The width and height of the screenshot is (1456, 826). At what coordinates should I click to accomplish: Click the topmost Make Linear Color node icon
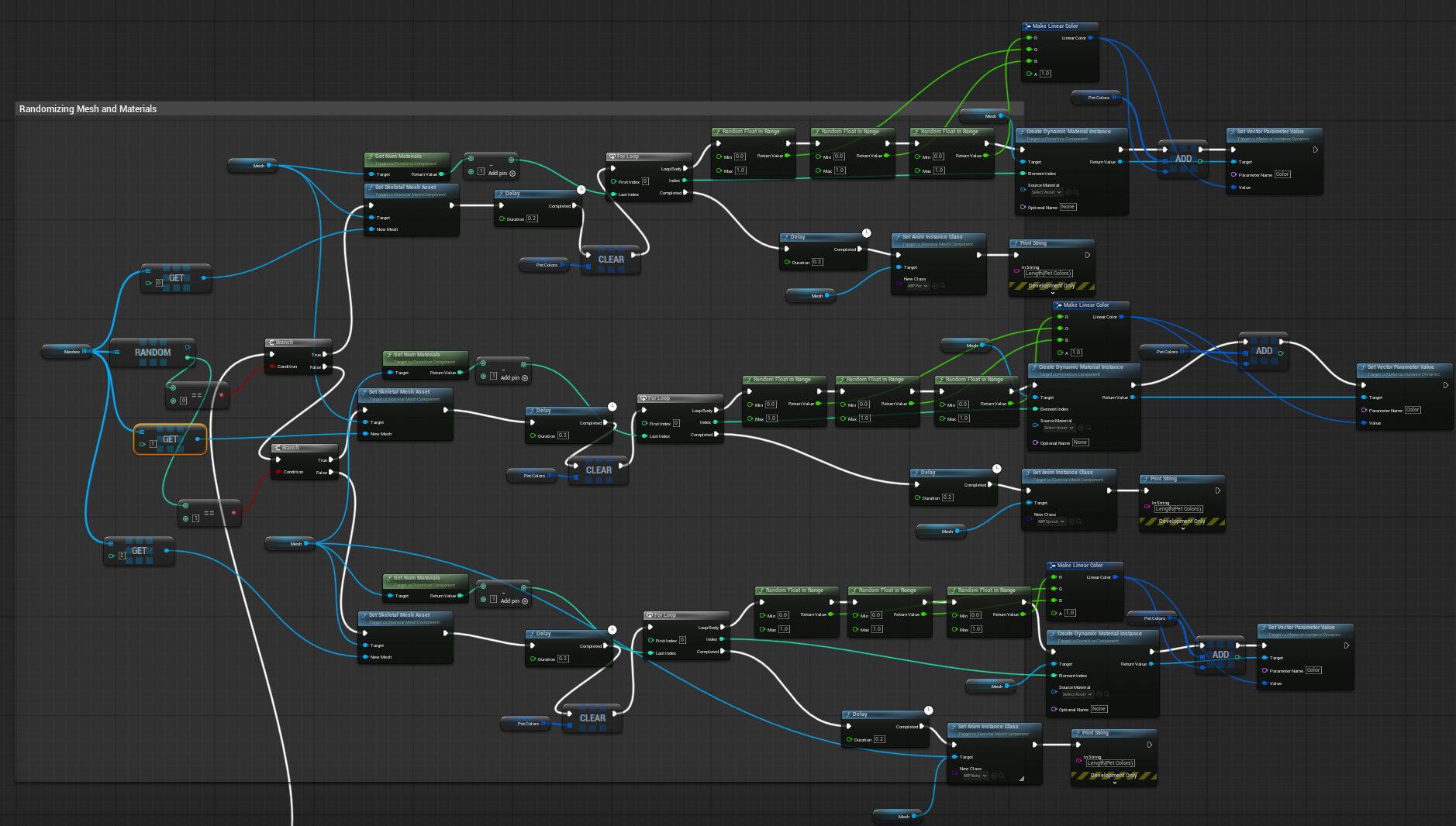tap(1027, 26)
